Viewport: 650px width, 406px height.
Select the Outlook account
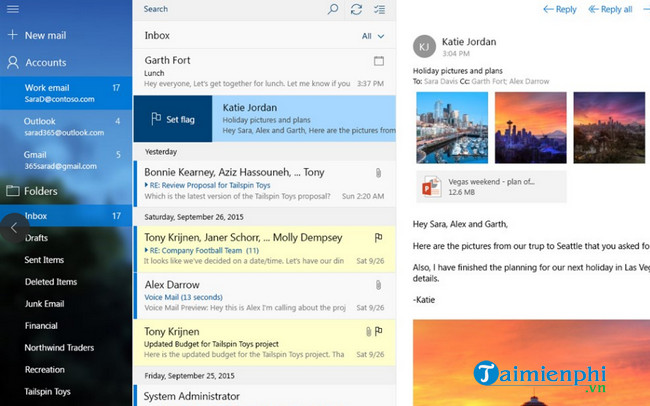(x=66, y=126)
